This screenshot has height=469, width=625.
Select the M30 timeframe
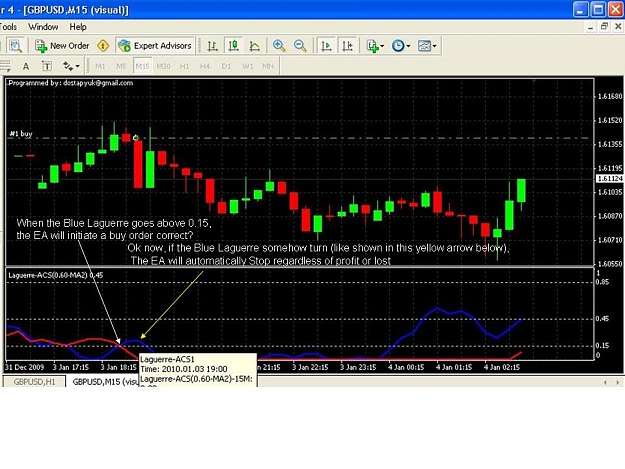[163, 66]
